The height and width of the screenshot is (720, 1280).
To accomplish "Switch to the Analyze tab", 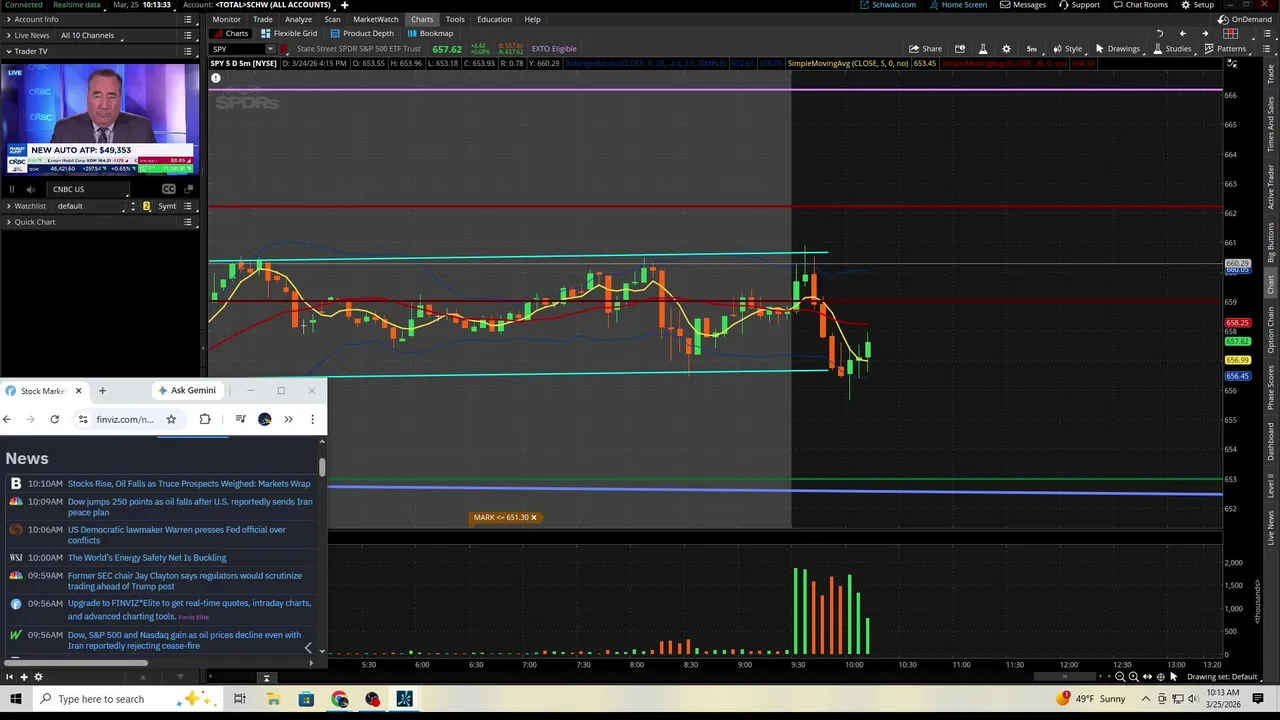I will (298, 19).
